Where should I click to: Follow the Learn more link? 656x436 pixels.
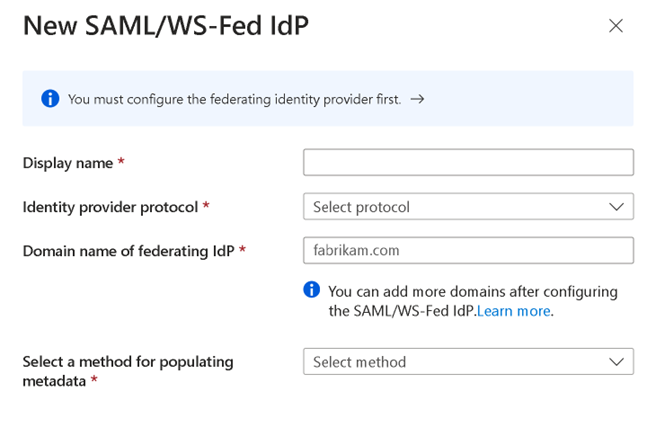tap(513, 311)
